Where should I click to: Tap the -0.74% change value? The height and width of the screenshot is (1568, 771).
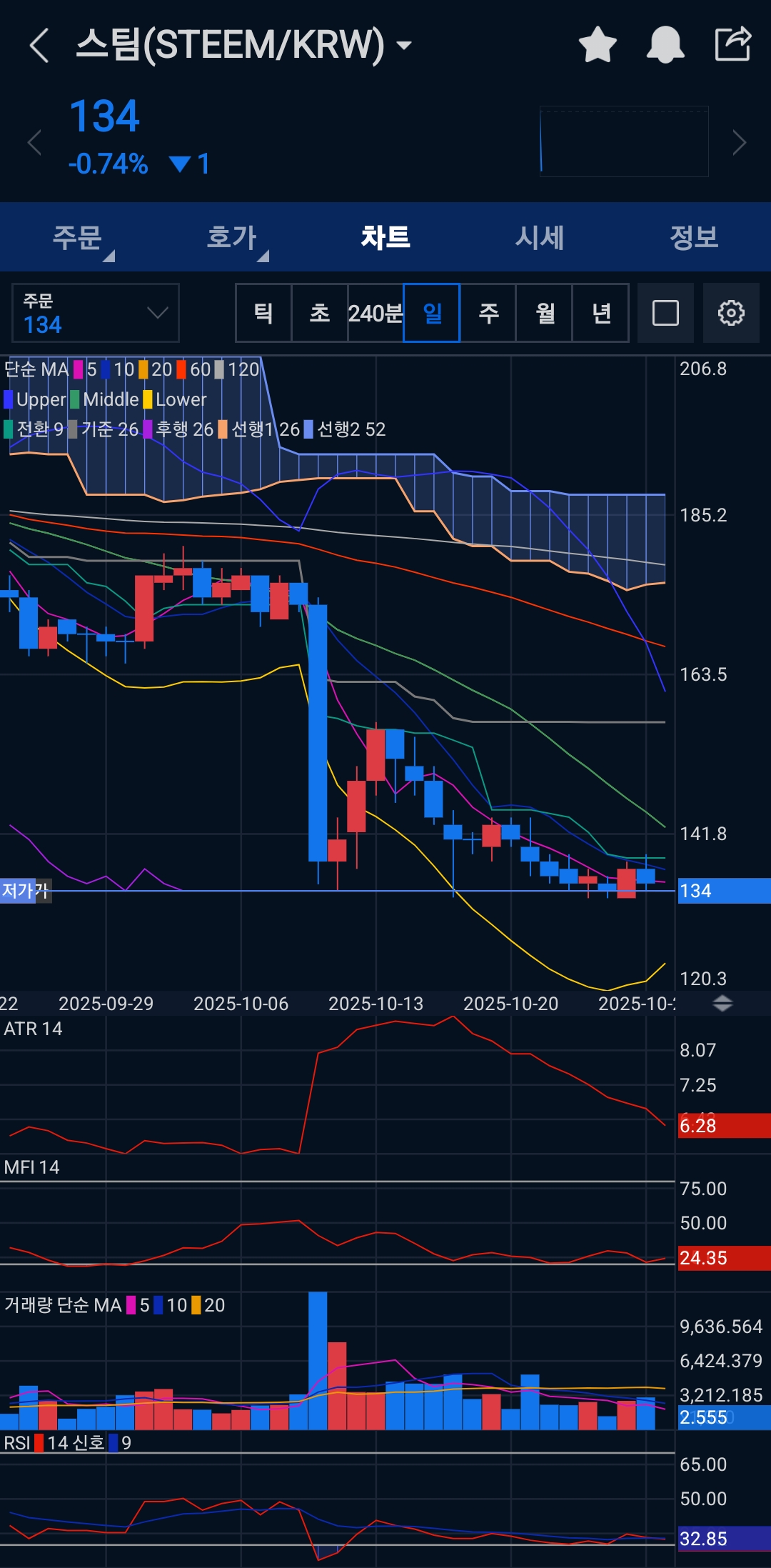click(108, 164)
